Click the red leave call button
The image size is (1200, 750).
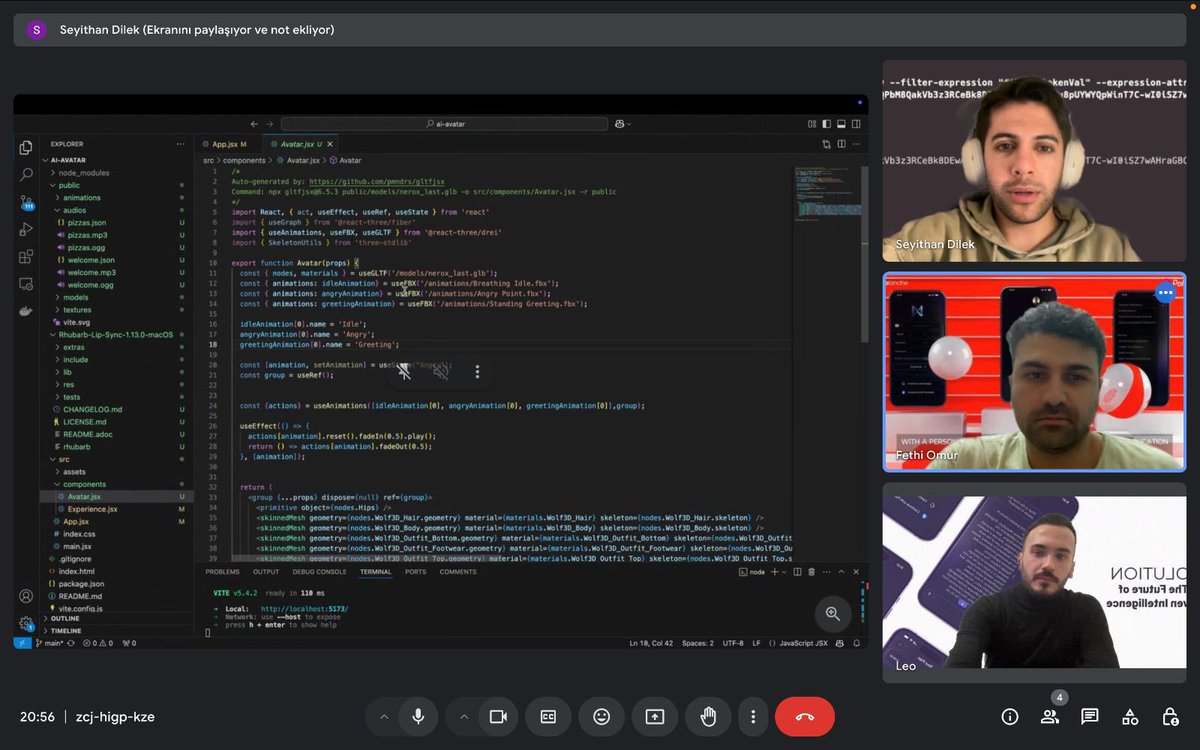tap(805, 716)
